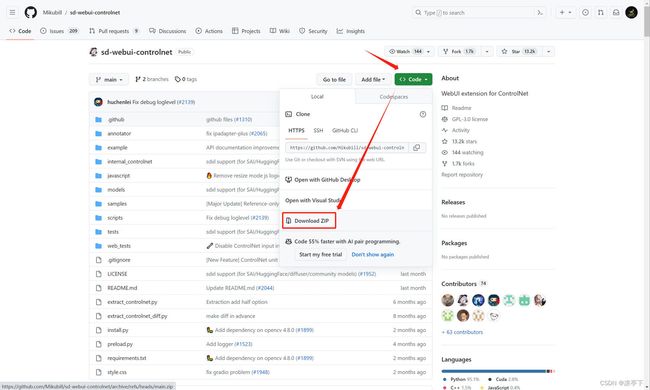Viewport: 650px width, 390px height.
Task: Toggle the green Code dropdown button
Action: coord(413,79)
